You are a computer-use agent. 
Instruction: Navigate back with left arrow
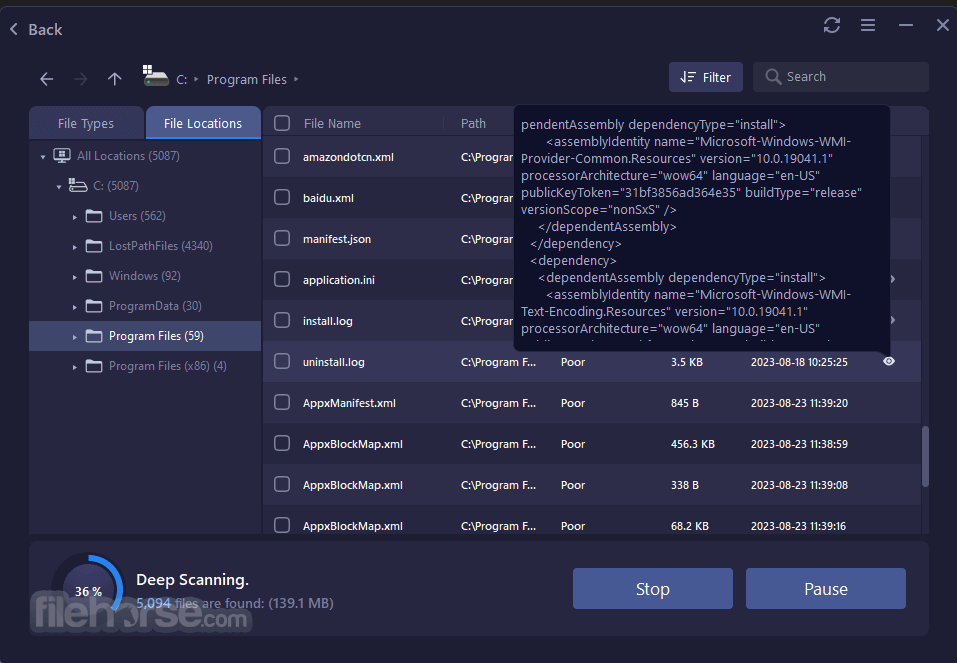click(47, 79)
